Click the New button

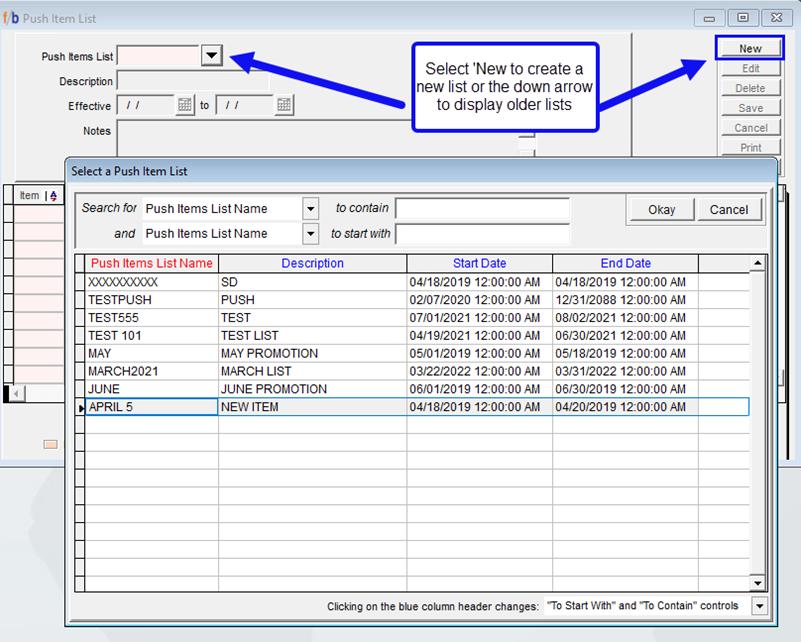[750, 48]
